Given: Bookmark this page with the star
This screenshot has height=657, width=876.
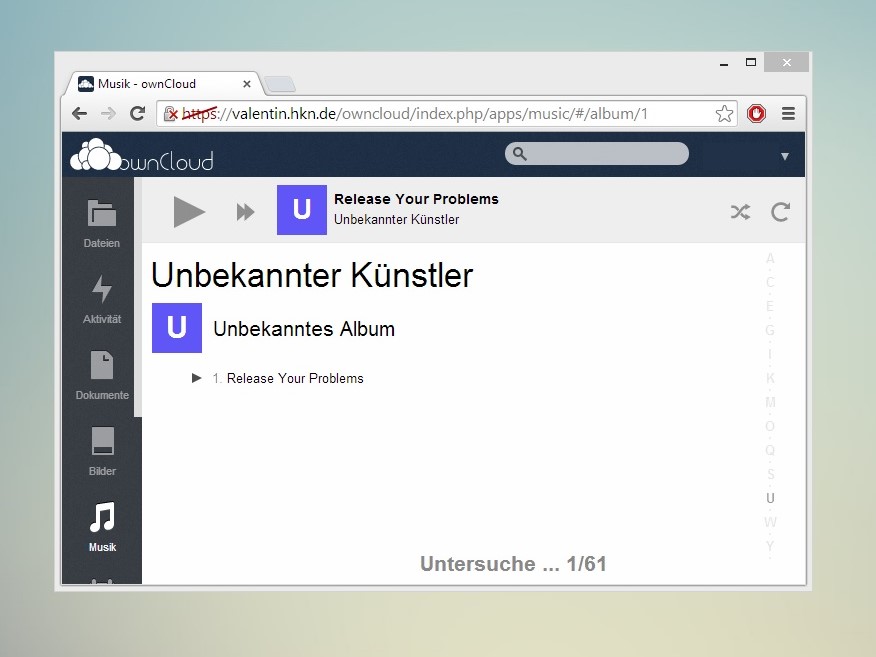Looking at the screenshot, I should point(724,114).
